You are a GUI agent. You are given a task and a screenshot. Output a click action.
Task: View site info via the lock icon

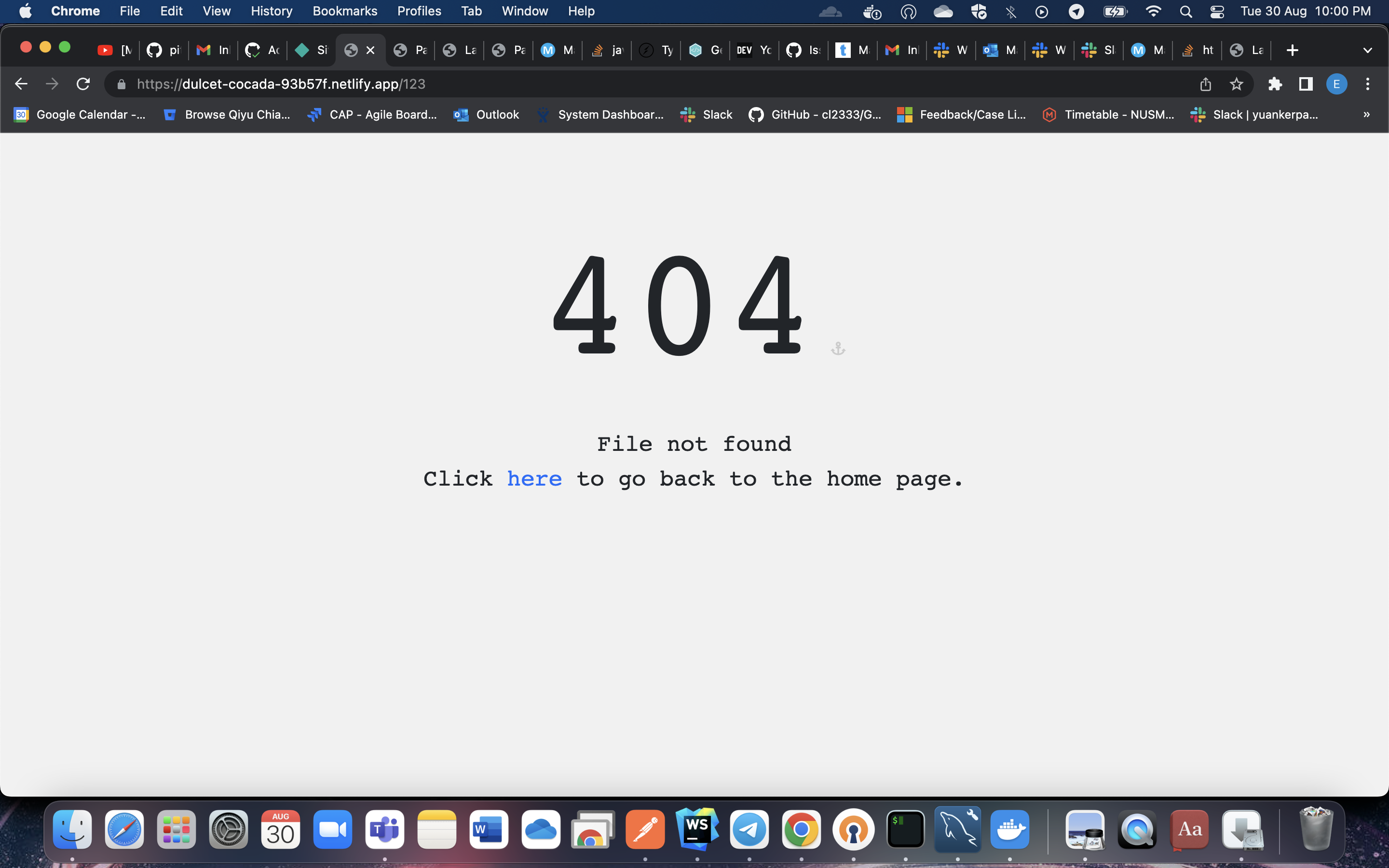(121, 84)
